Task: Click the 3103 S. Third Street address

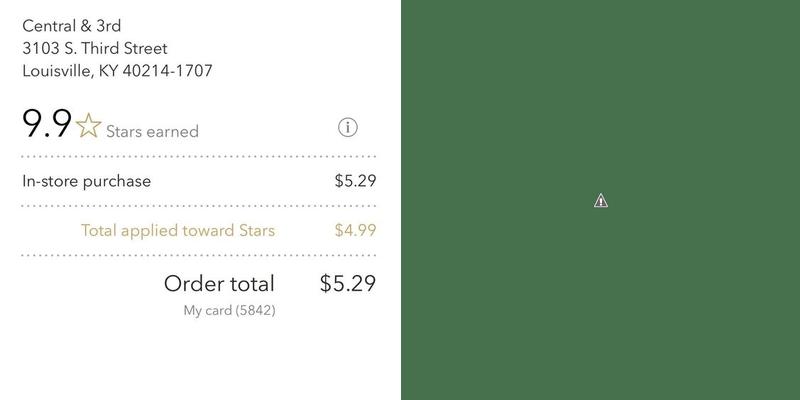Action: pyautogui.click(x=95, y=48)
